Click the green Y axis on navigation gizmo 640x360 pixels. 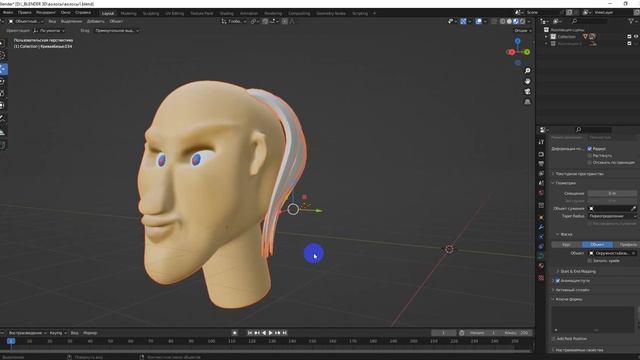527,52
